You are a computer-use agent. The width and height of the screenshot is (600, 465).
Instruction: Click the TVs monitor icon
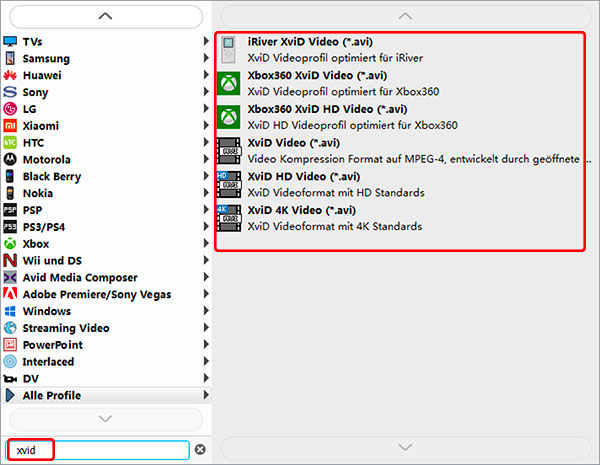tap(10, 41)
